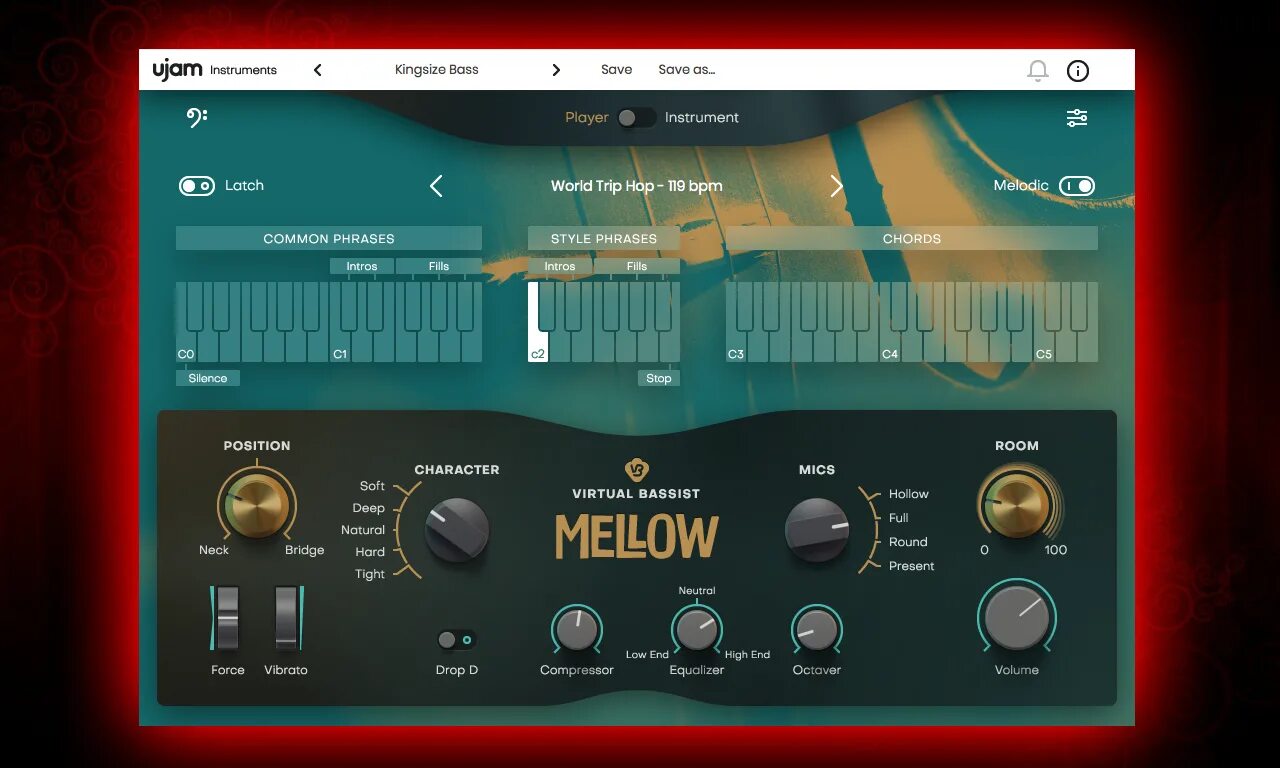Open the settings sliders icon
Image resolution: width=1280 pixels, height=768 pixels.
click(x=1077, y=118)
